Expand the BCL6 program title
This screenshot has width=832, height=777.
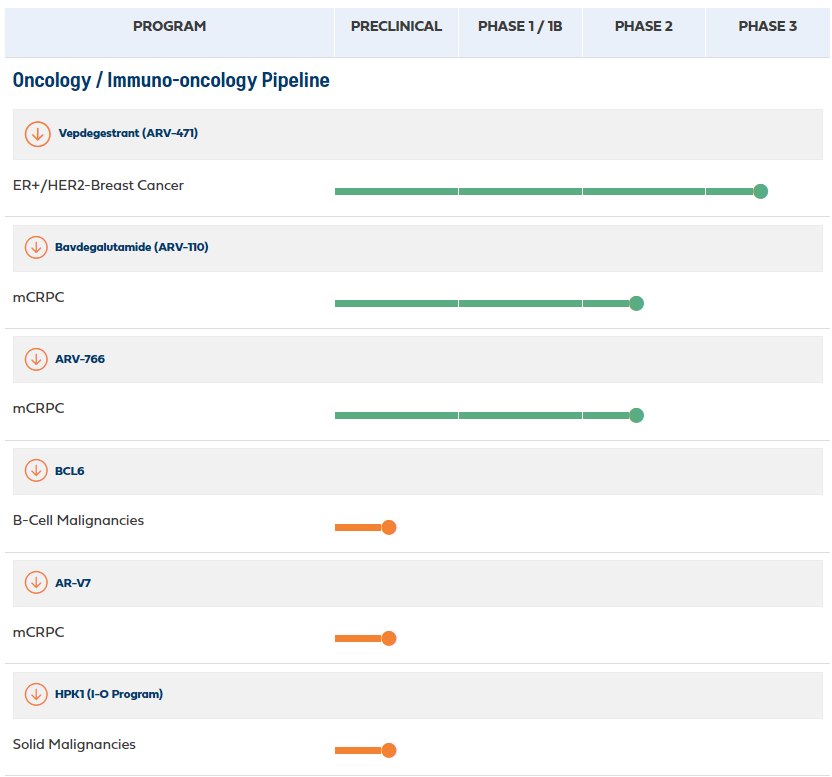coord(69,471)
